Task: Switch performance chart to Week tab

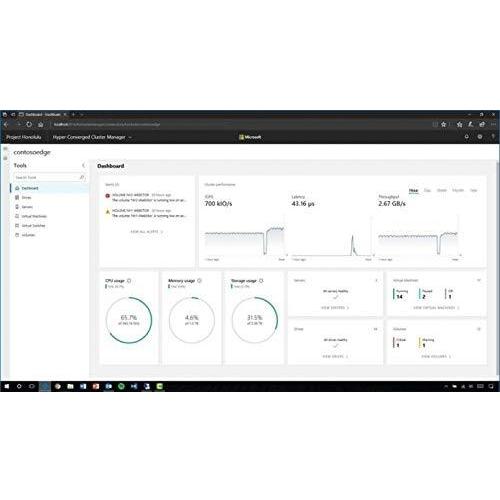Action: click(x=442, y=190)
